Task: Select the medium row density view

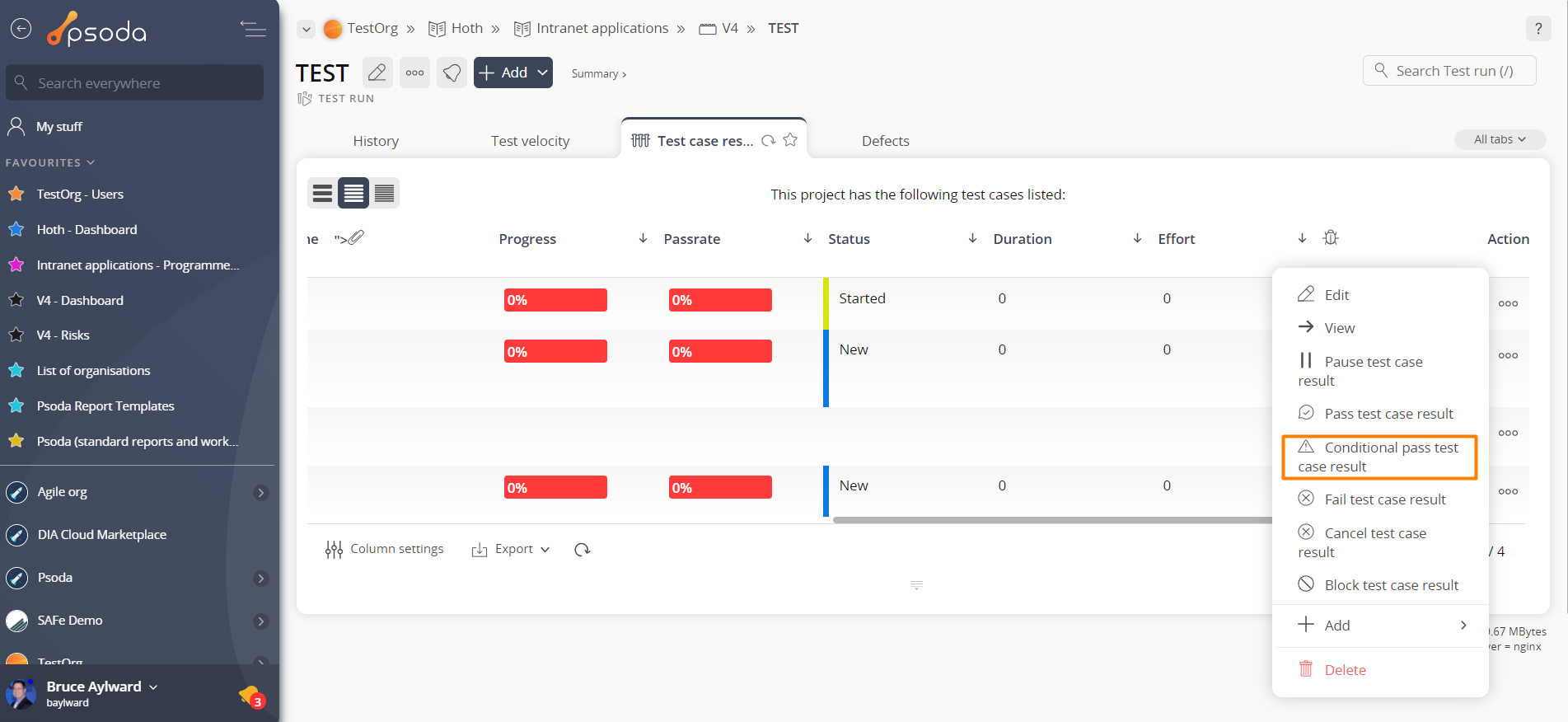Action: click(x=353, y=193)
